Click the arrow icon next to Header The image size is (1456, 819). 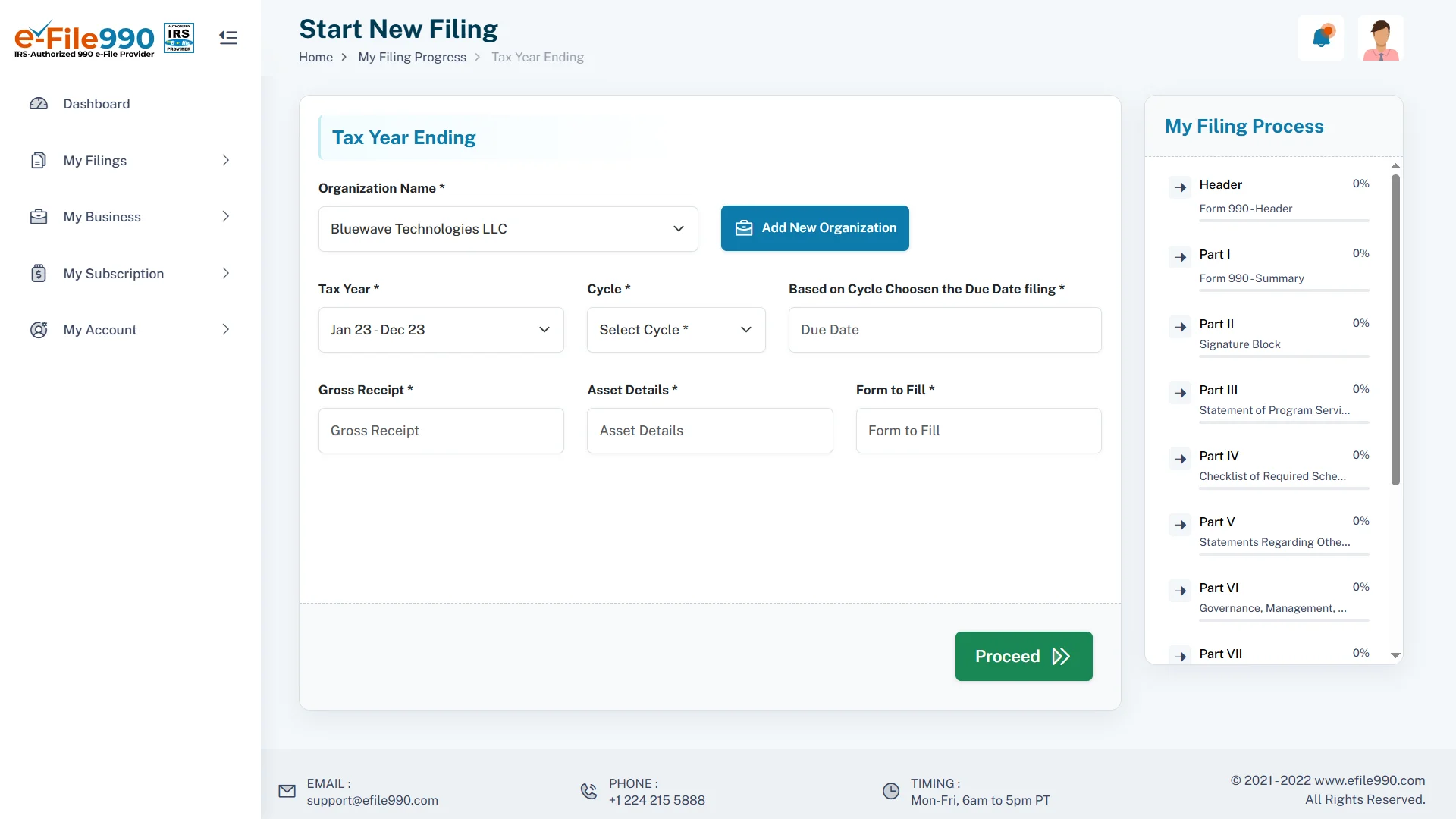click(x=1180, y=187)
